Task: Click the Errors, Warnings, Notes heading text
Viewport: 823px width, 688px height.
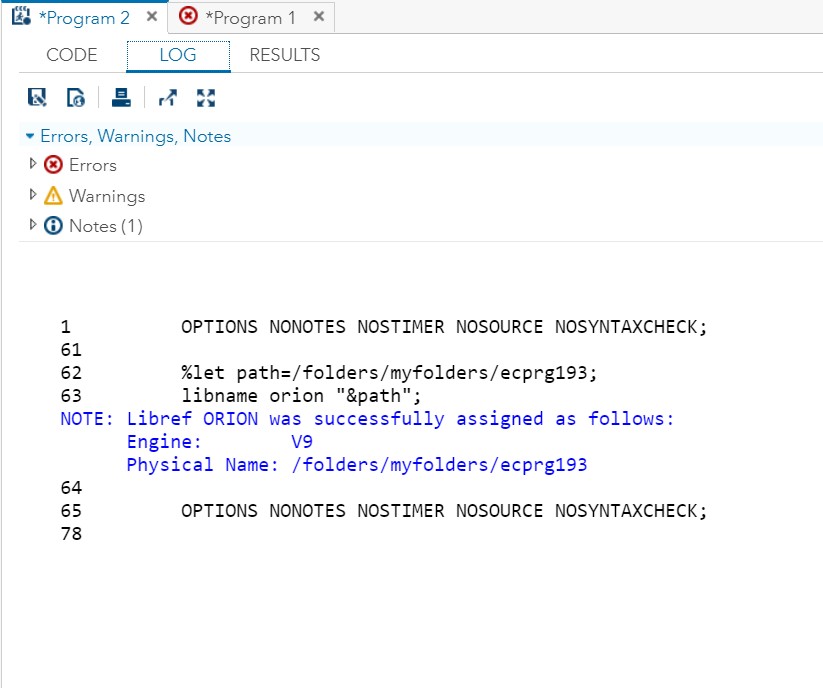Action: [135, 136]
